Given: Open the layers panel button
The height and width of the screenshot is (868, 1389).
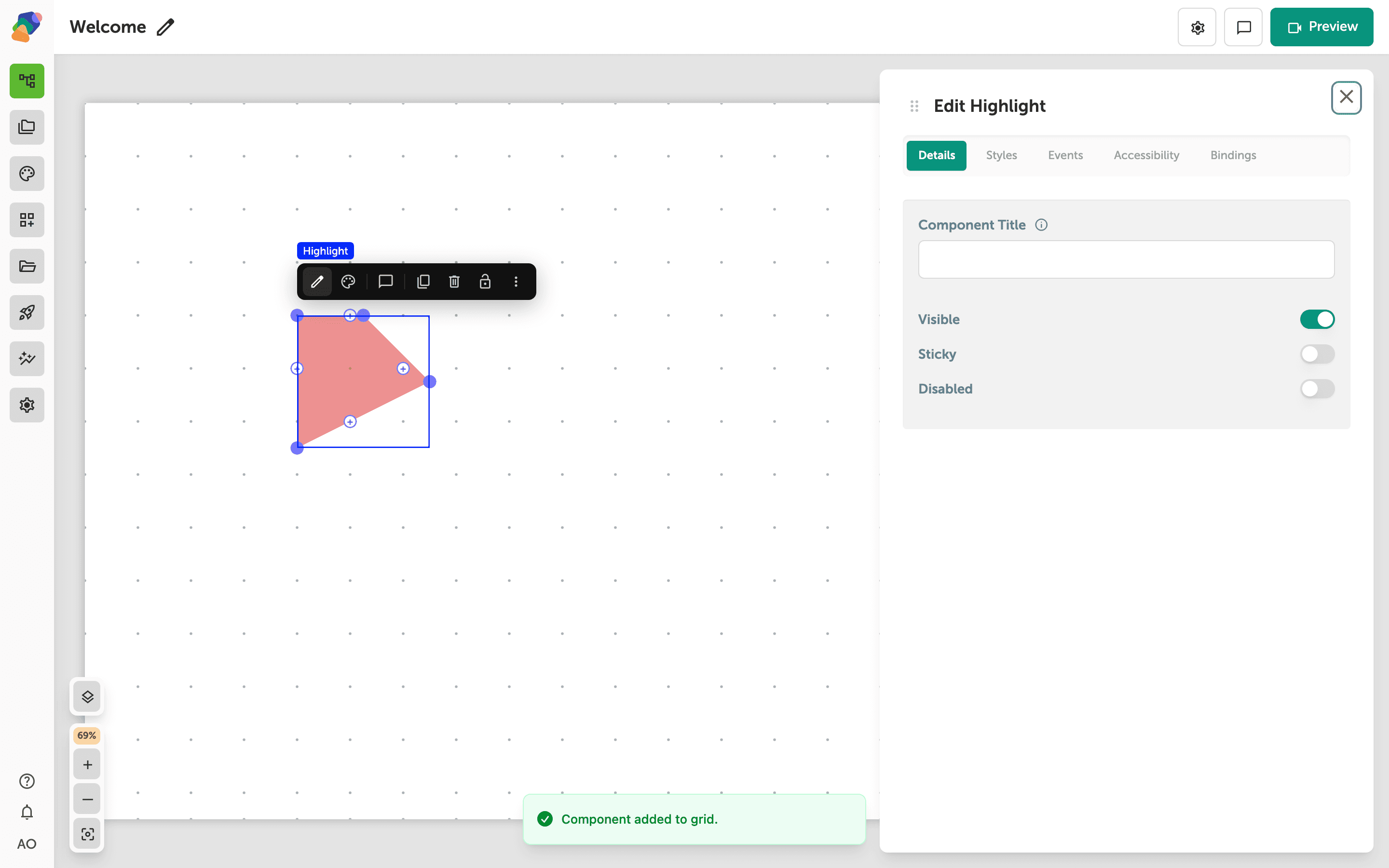Looking at the screenshot, I should click(87, 697).
